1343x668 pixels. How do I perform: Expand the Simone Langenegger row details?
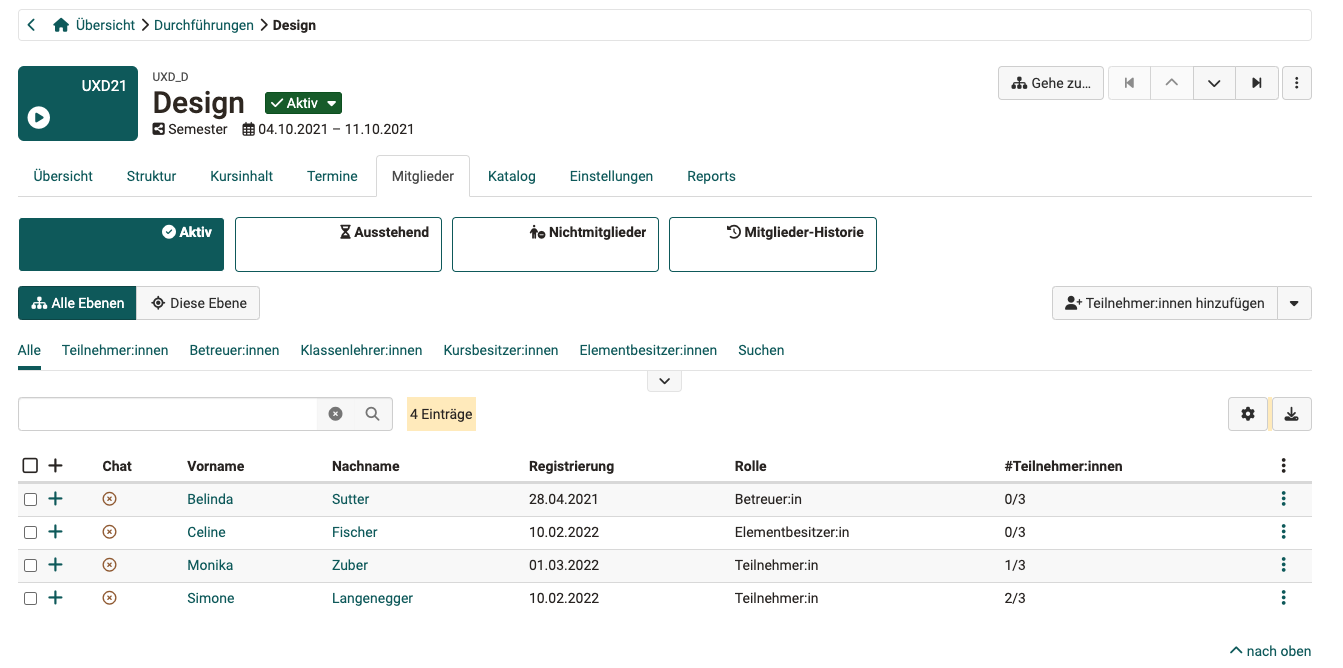pyautogui.click(x=55, y=598)
